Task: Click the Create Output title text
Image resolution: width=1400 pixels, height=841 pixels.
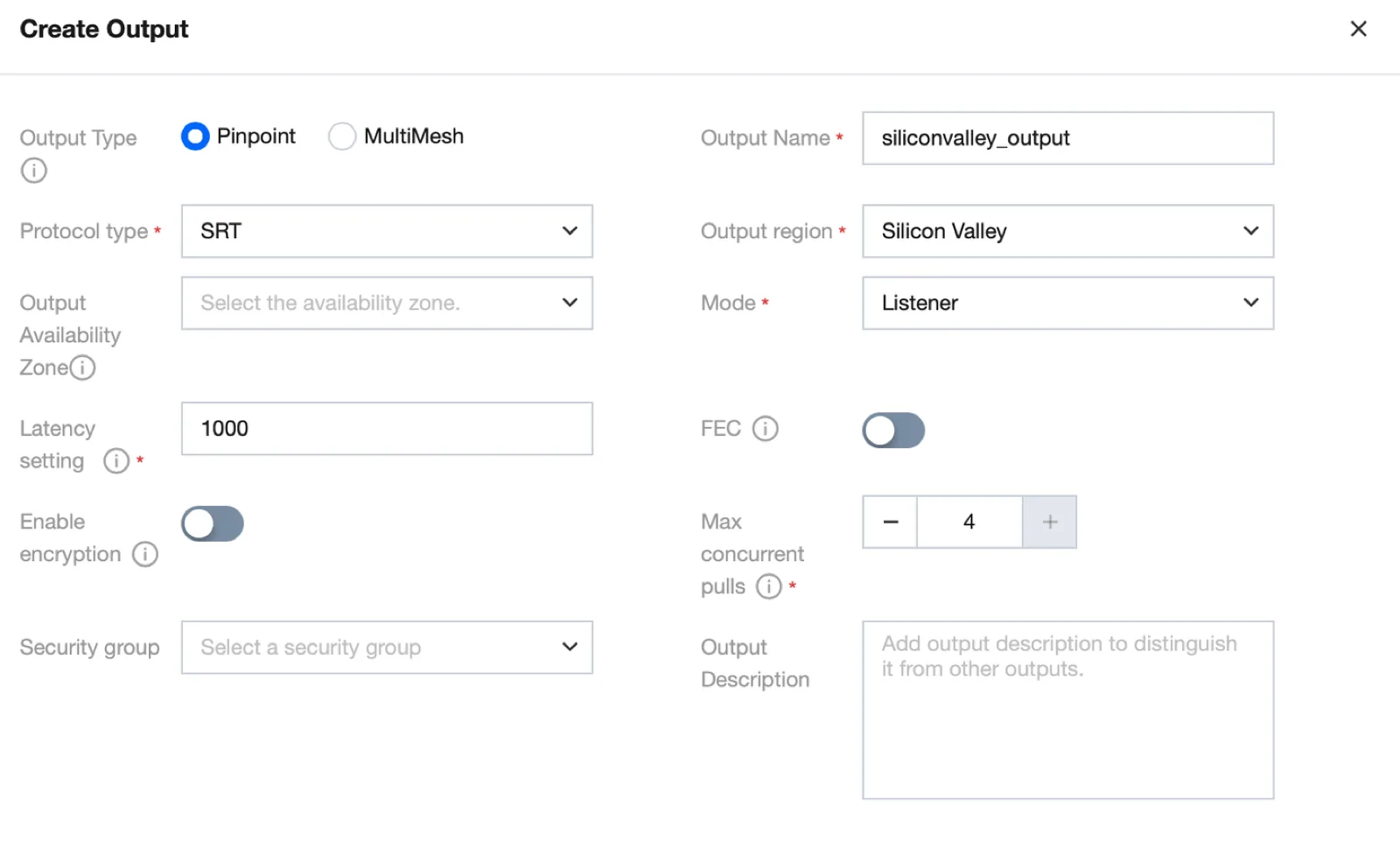Action: coord(104,29)
